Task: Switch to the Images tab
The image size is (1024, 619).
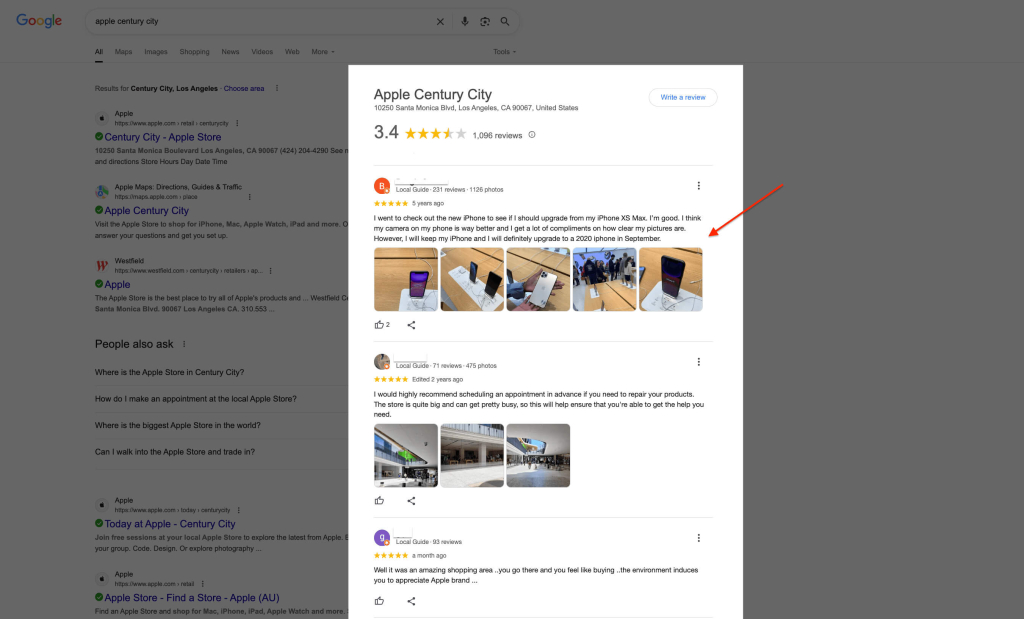Action: (x=156, y=52)
